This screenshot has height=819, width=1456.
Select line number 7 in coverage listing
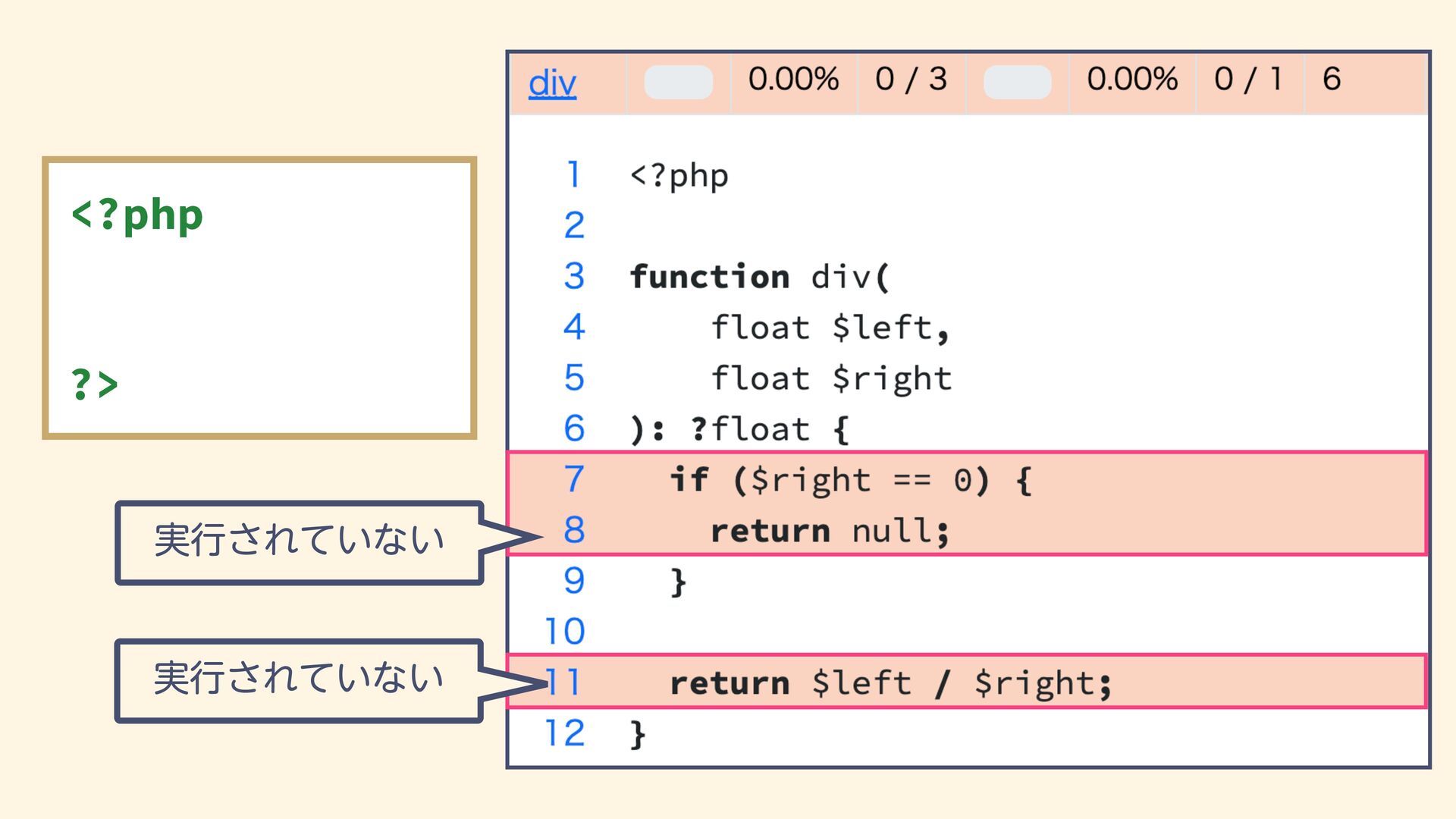(574, 479)
